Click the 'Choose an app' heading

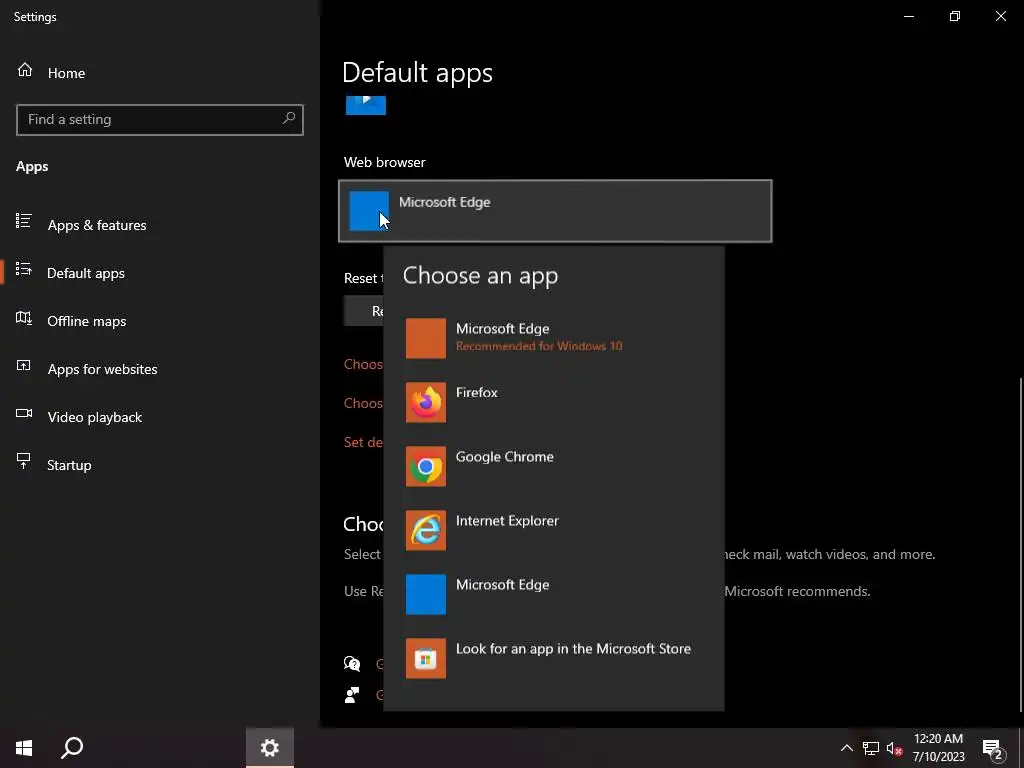click(481, 276)
